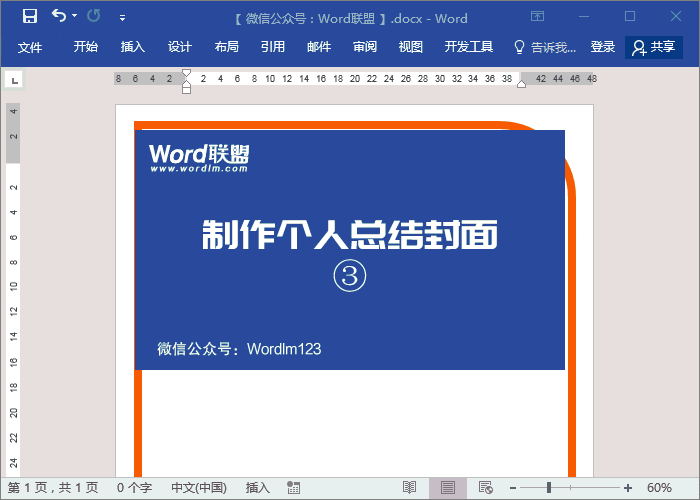The width and height of the screenshot is (700, 500).
Task: Click the right indent marker on ruler
Action: point(521,84)
